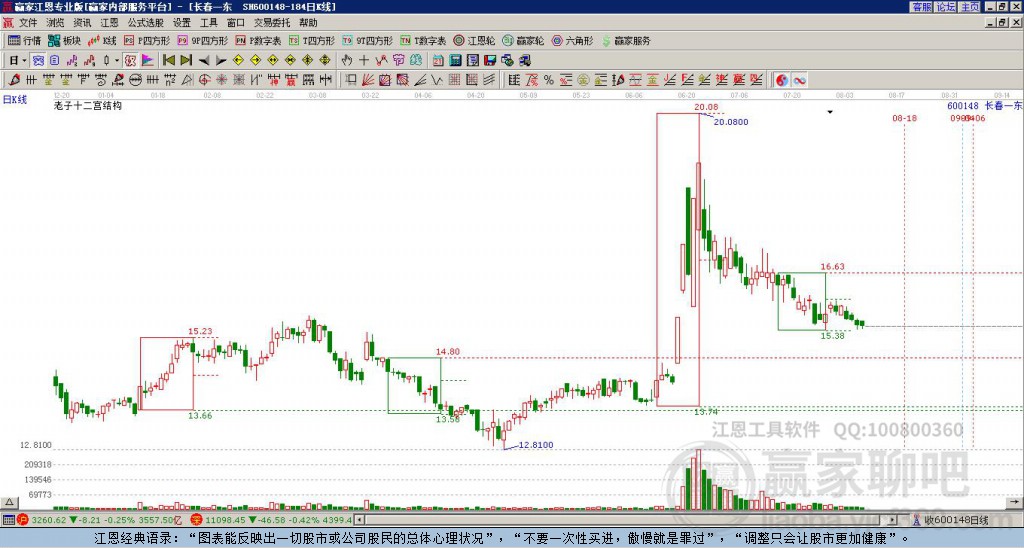Open 赢家服务 service with dollar icon
1024x548 pixels.
tap(626, 40)
